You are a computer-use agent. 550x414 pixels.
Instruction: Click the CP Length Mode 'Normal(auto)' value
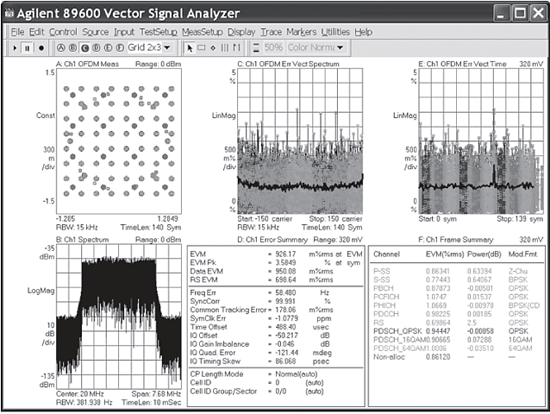(x=296, y=374)
